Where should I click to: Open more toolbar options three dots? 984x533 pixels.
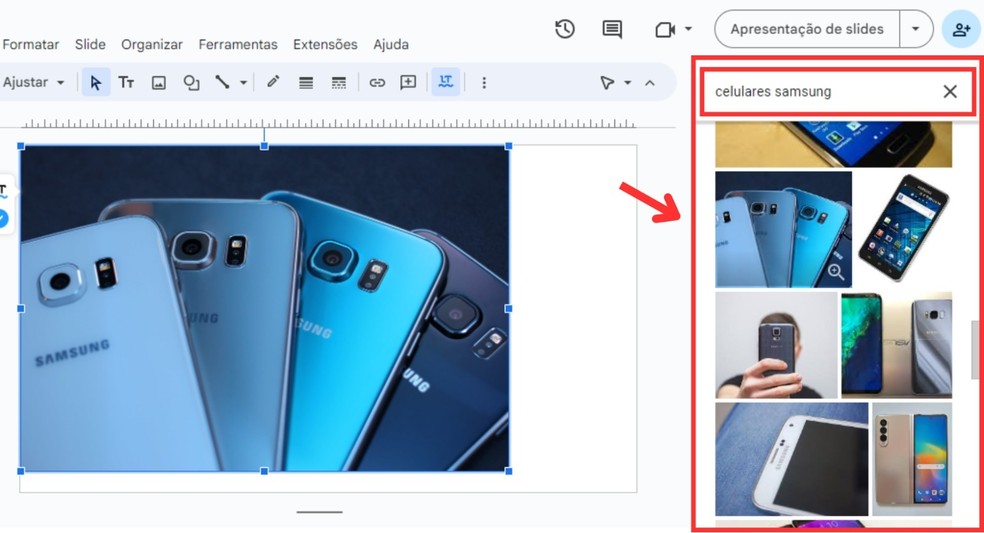pos(484,82)
